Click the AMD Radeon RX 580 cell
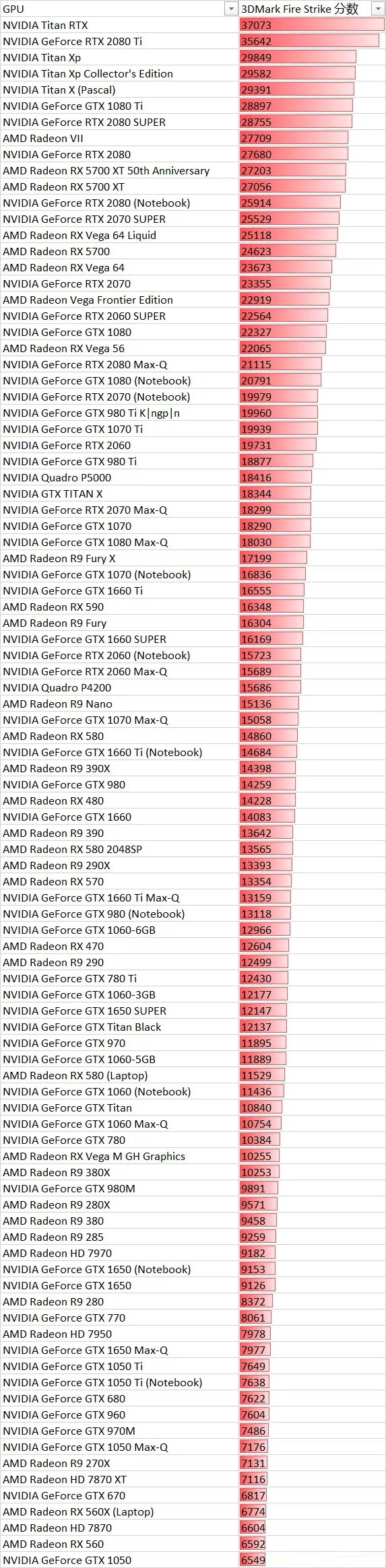This screenshot has width=386, height=1568. 120,736
